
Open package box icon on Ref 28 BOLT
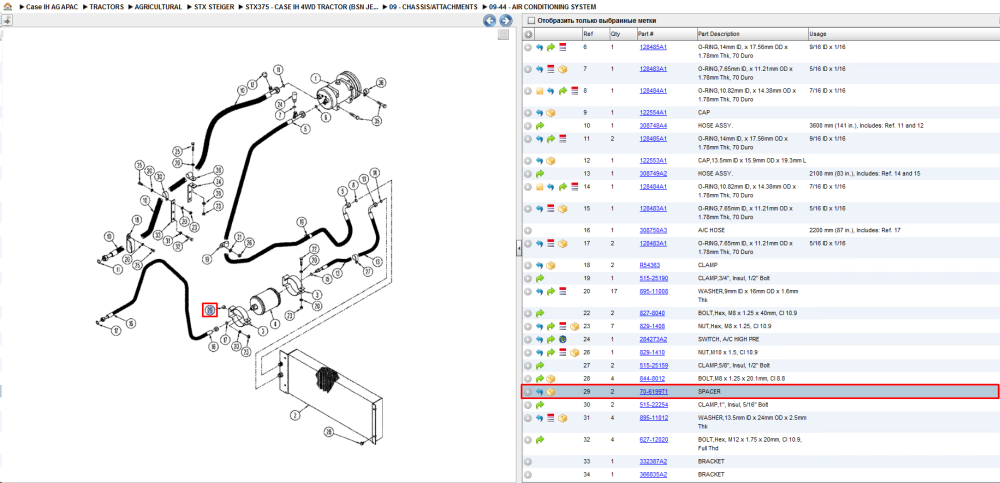tap(551, 379)
